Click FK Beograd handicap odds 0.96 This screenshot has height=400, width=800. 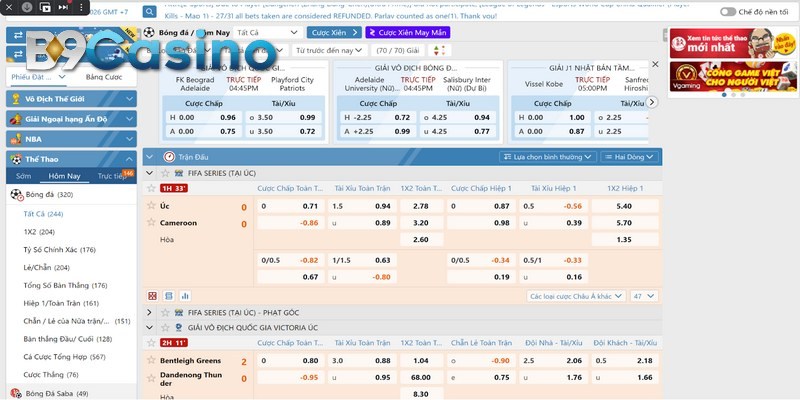[203, 117]
